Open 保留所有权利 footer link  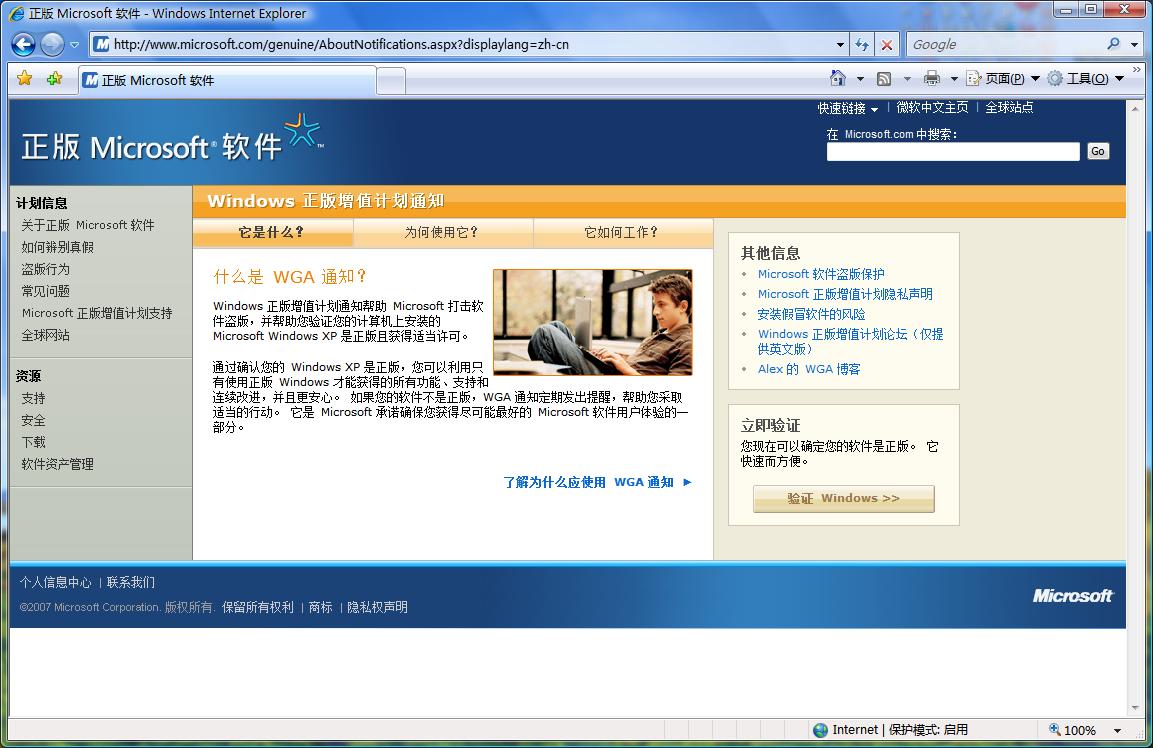[x=258, y=608]
